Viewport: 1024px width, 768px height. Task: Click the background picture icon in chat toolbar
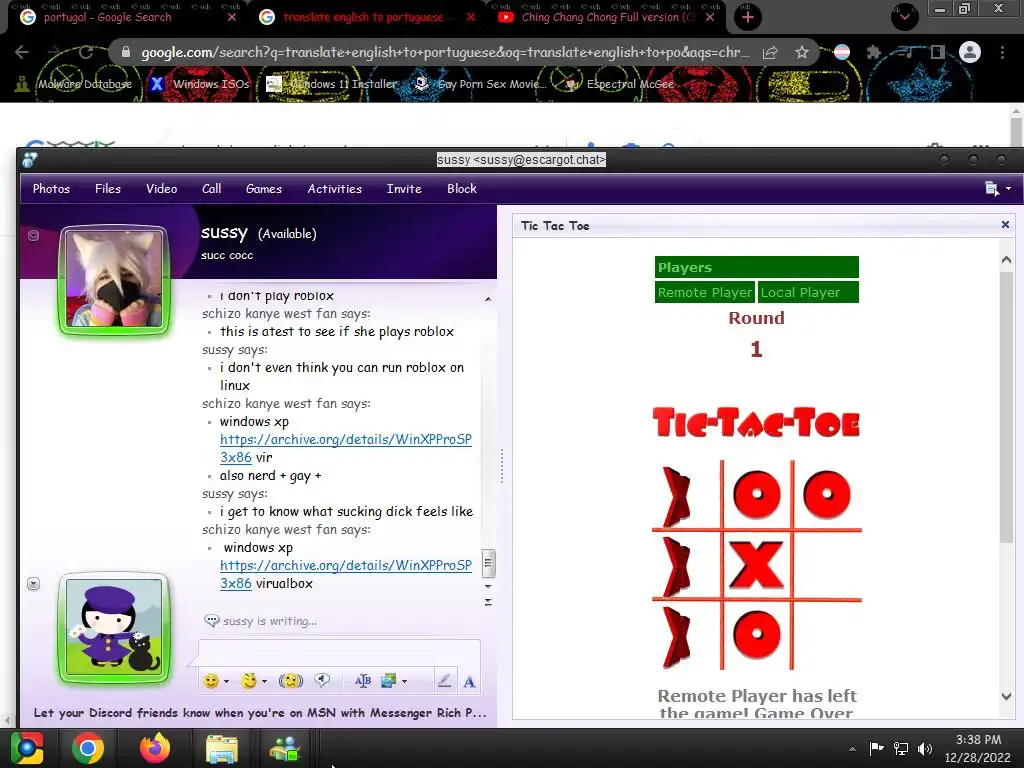389,681
